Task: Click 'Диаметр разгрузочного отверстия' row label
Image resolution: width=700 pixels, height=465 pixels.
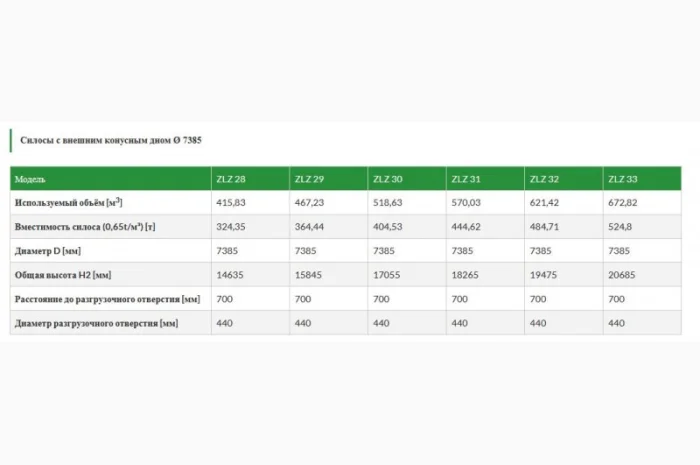Action: [x=96, y=323]
